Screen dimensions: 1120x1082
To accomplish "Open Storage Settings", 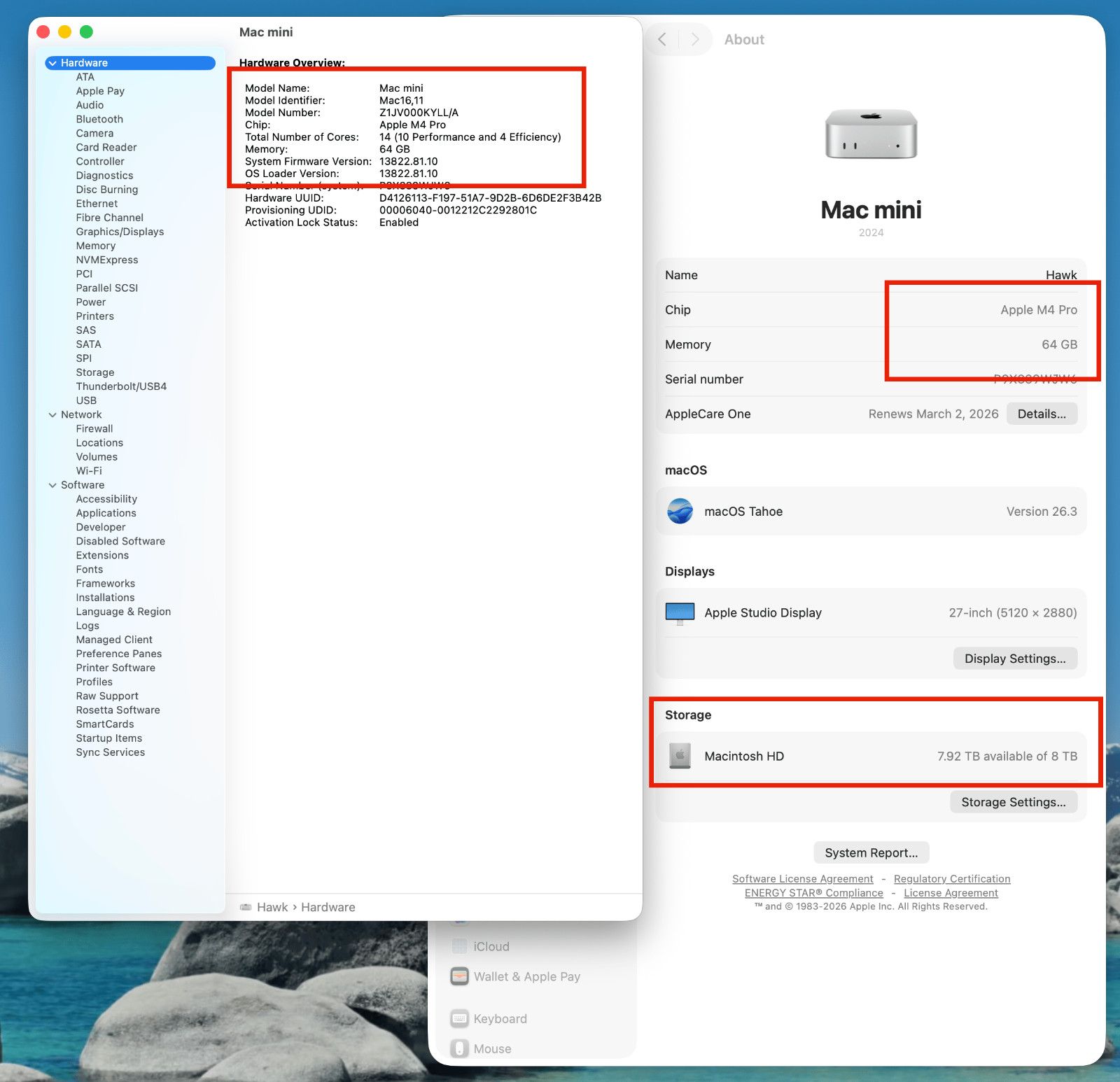I will (1014, 802).
